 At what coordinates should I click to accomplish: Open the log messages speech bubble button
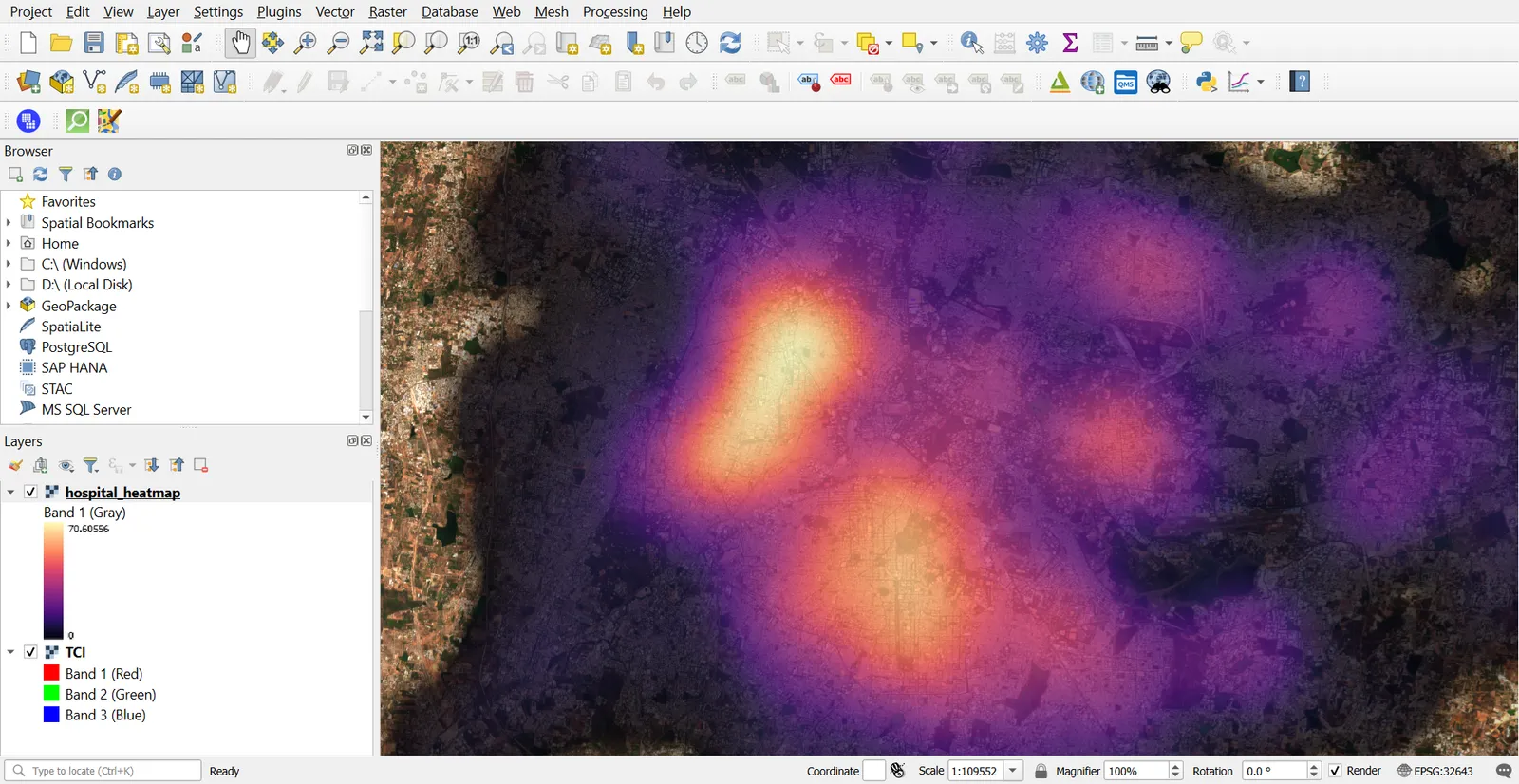(x=1503, y=771)
